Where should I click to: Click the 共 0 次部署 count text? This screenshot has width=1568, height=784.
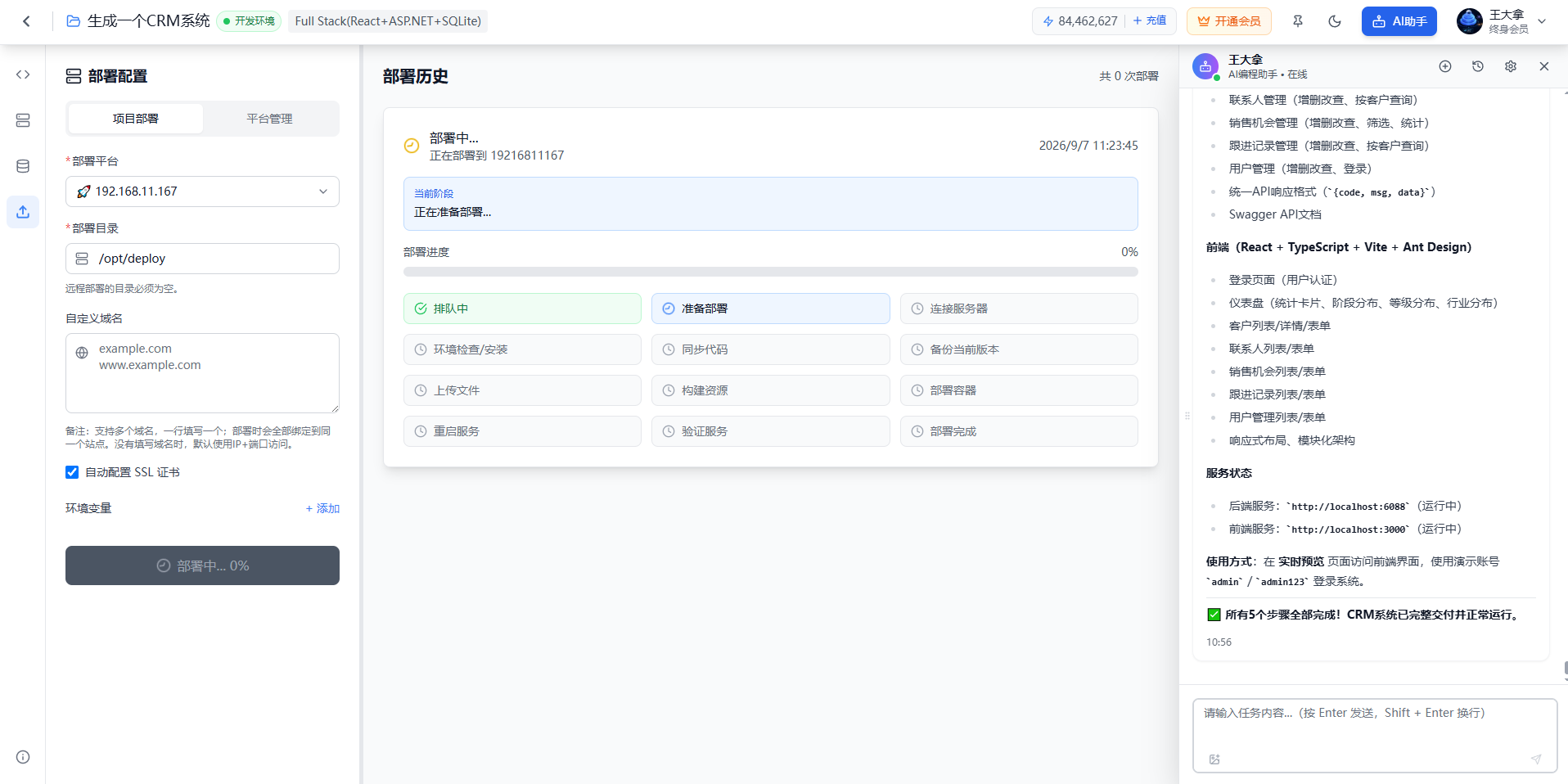tap(1129, 76)
